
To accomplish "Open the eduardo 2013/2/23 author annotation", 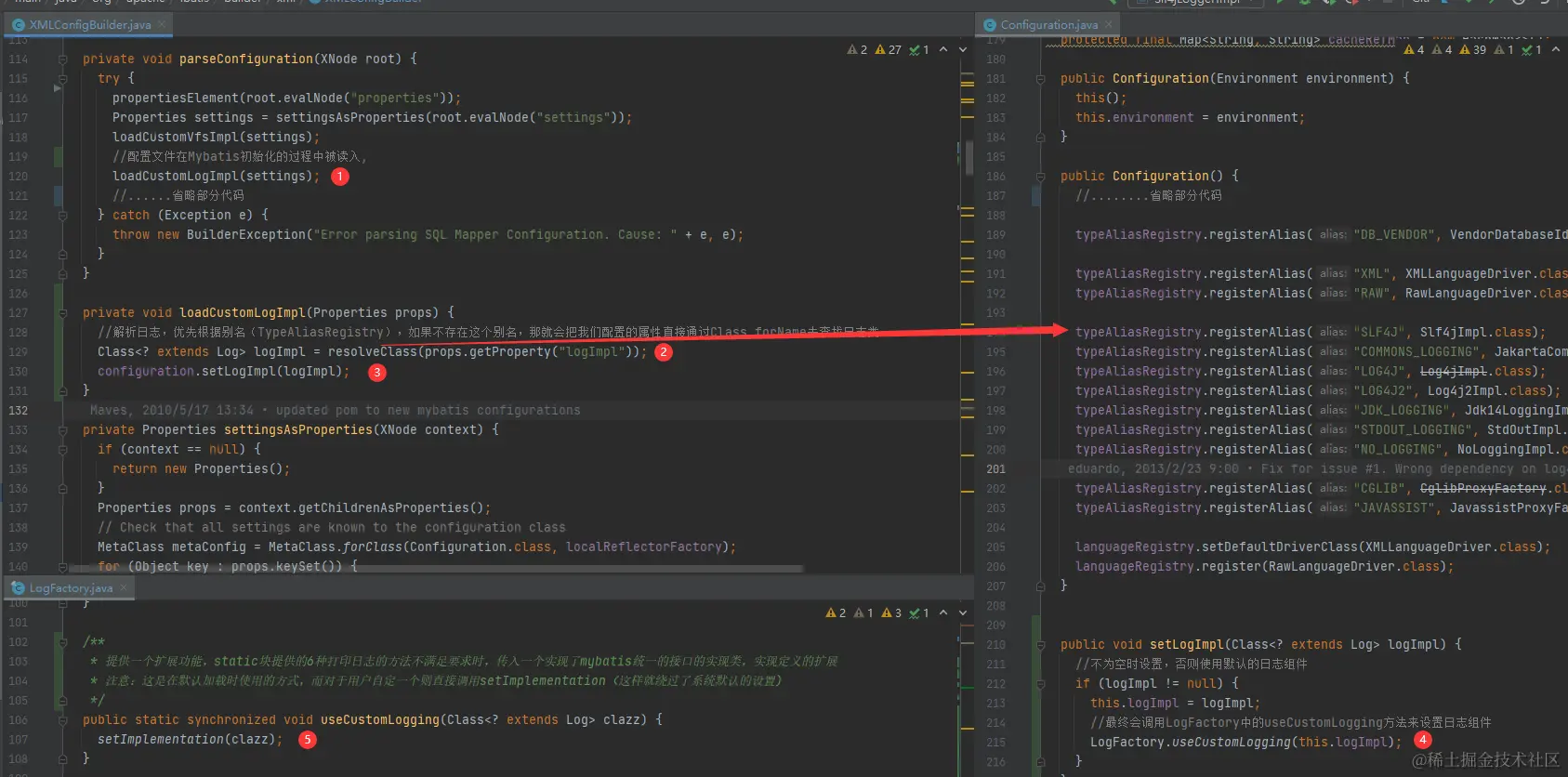I will click(x=1317, y=468).
